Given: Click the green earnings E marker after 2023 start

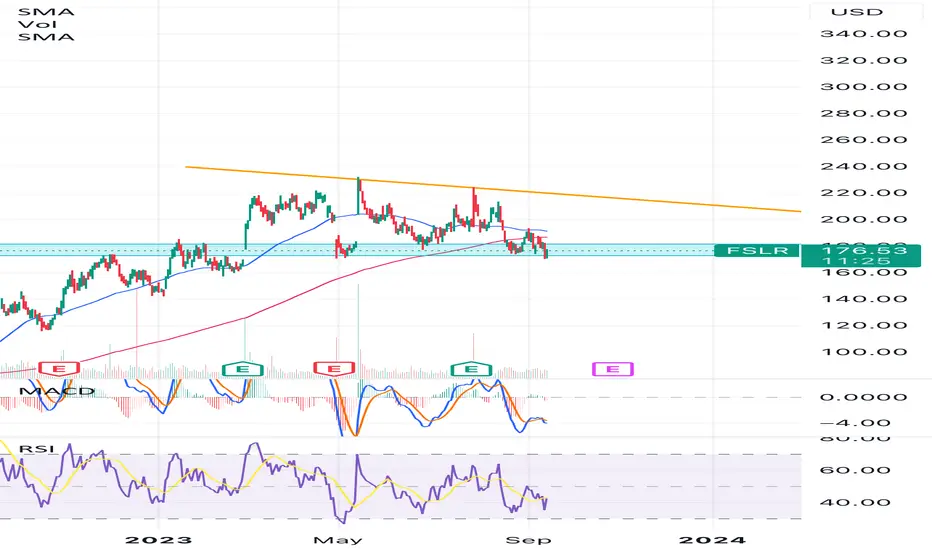Looking at the screenshot, I should (x=243, y=369).
